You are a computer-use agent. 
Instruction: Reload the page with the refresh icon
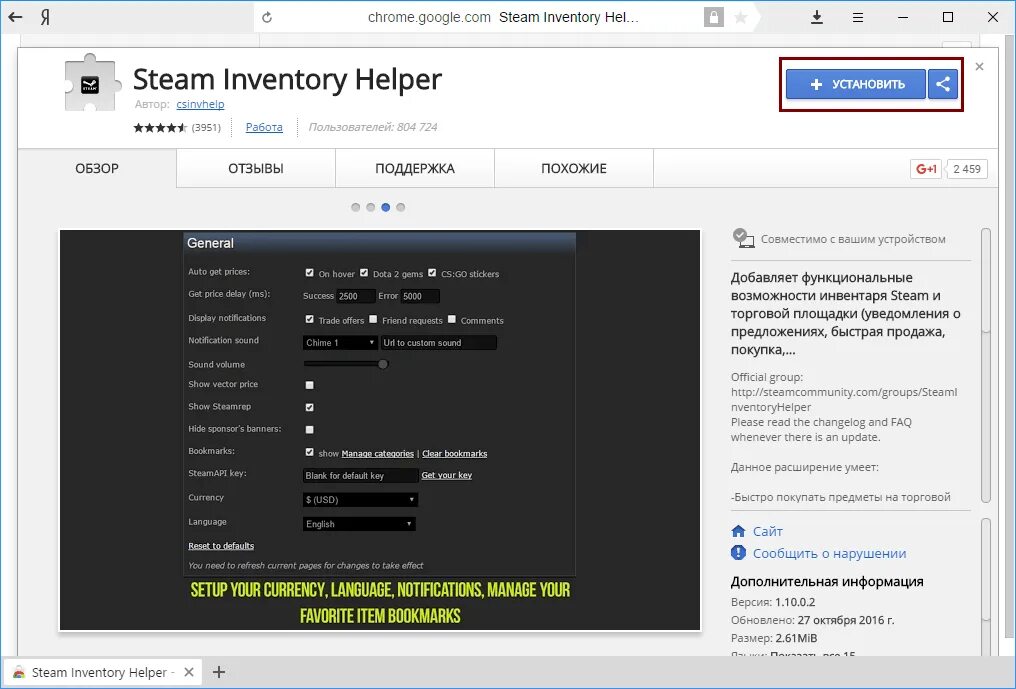(x=266, y=18)
